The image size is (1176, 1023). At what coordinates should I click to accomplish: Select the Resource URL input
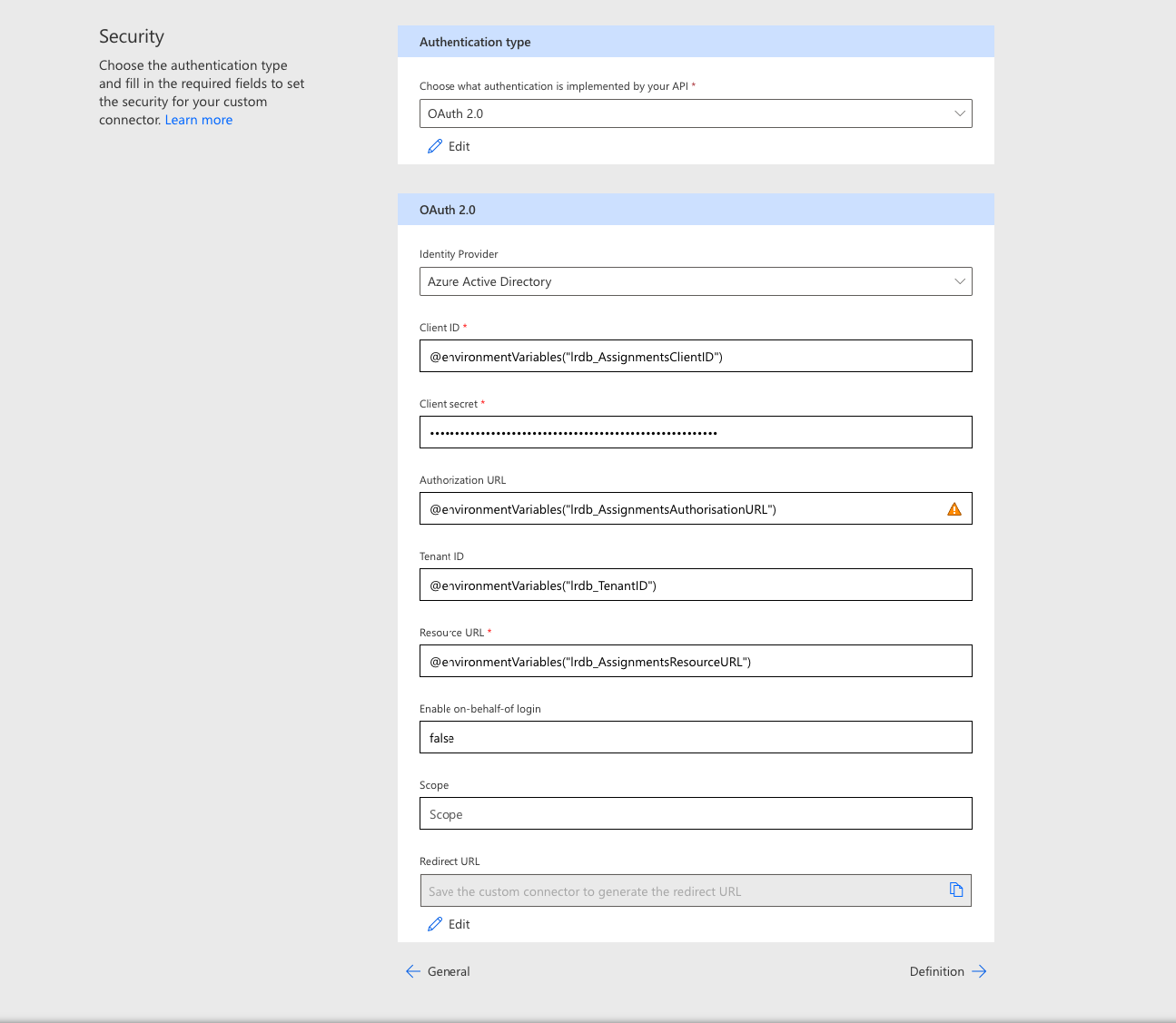696,661
